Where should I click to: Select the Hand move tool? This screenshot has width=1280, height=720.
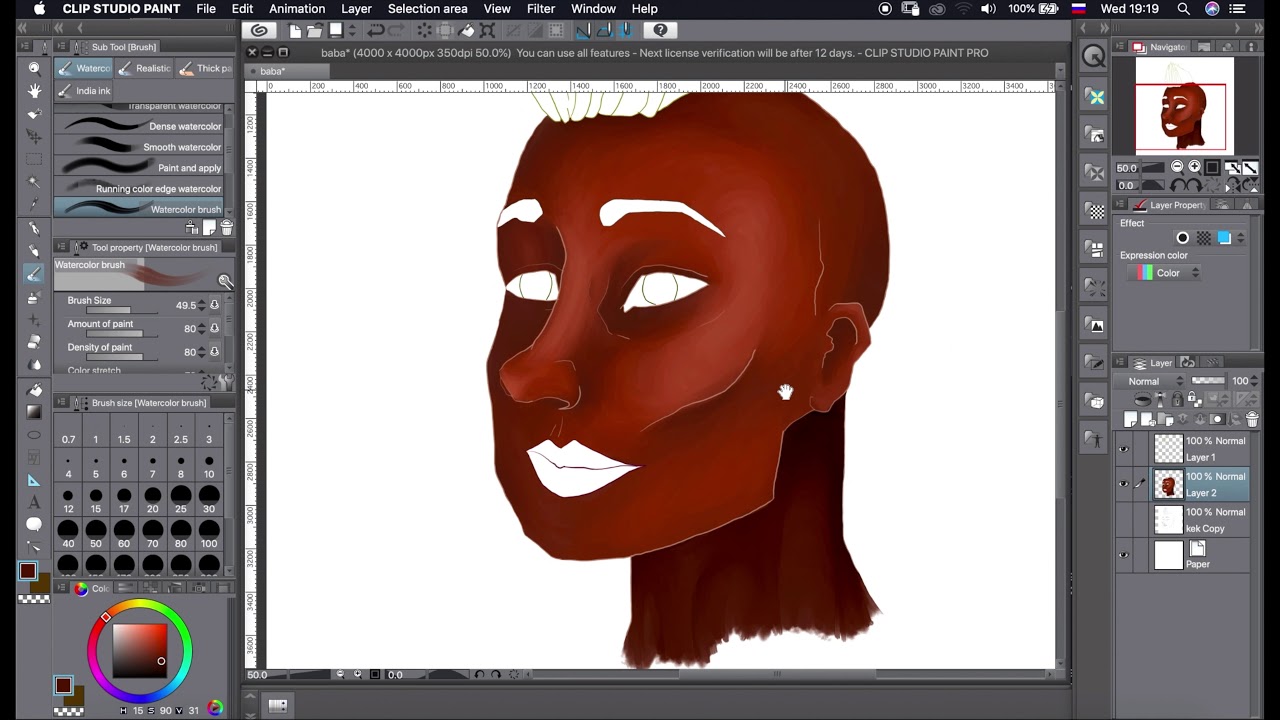pos(34,91)
